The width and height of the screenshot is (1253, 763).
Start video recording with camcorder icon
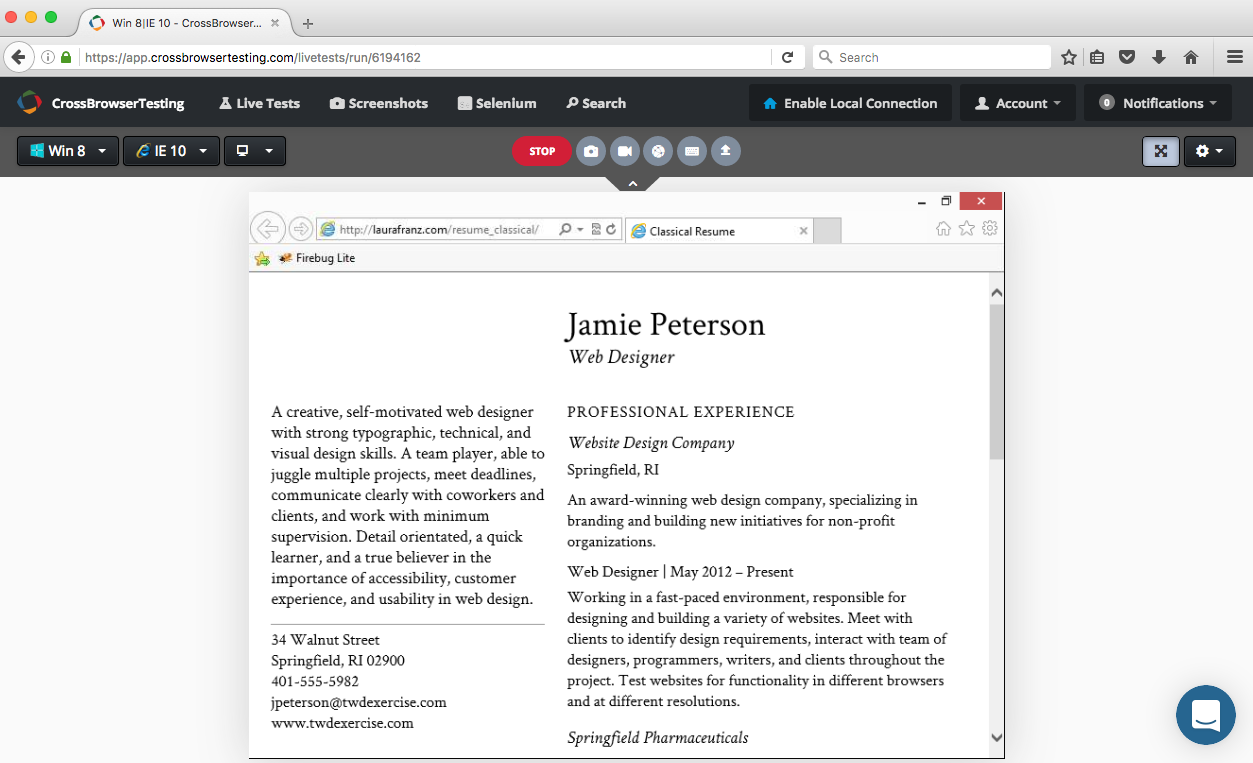[x=625, y=151]
